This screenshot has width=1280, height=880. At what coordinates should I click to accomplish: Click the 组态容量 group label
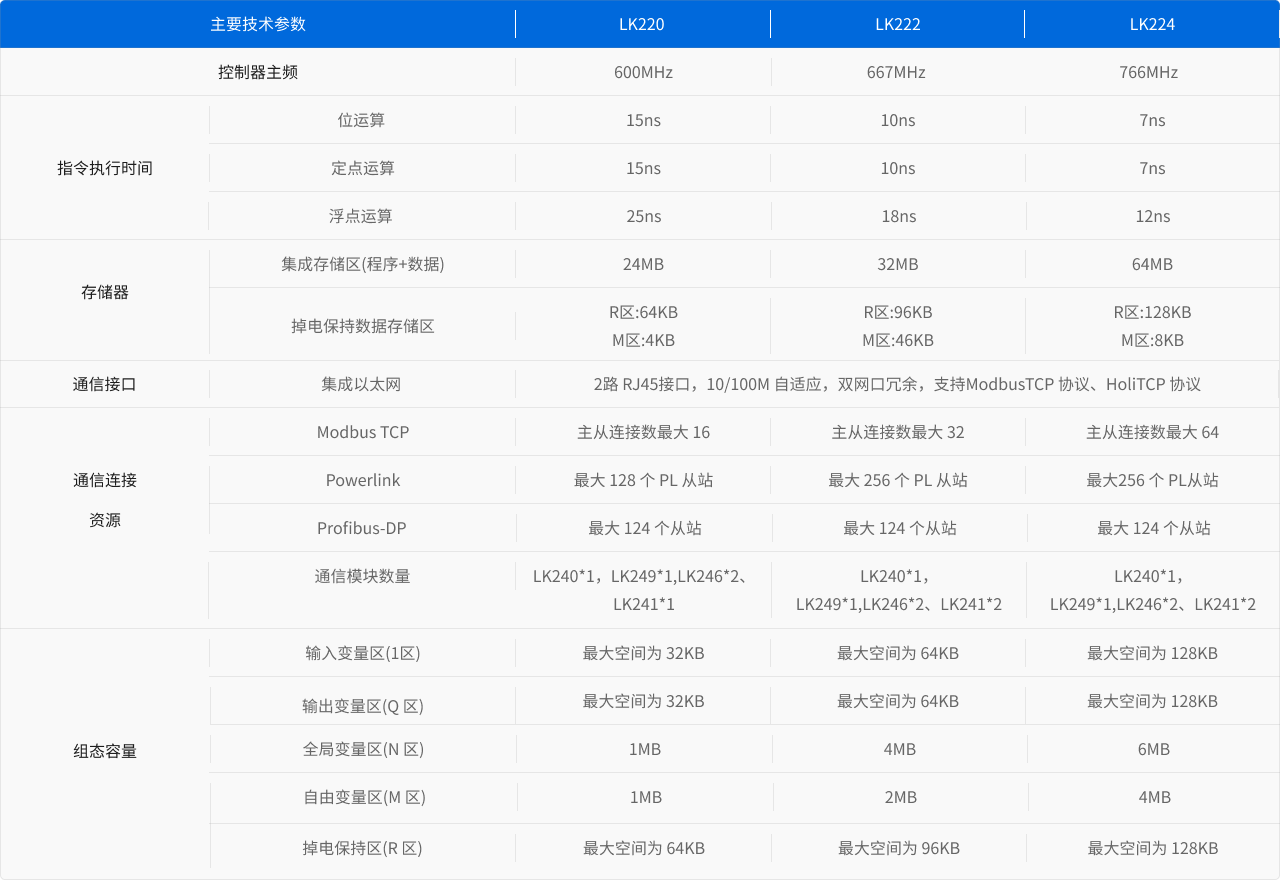pos(105,751)
